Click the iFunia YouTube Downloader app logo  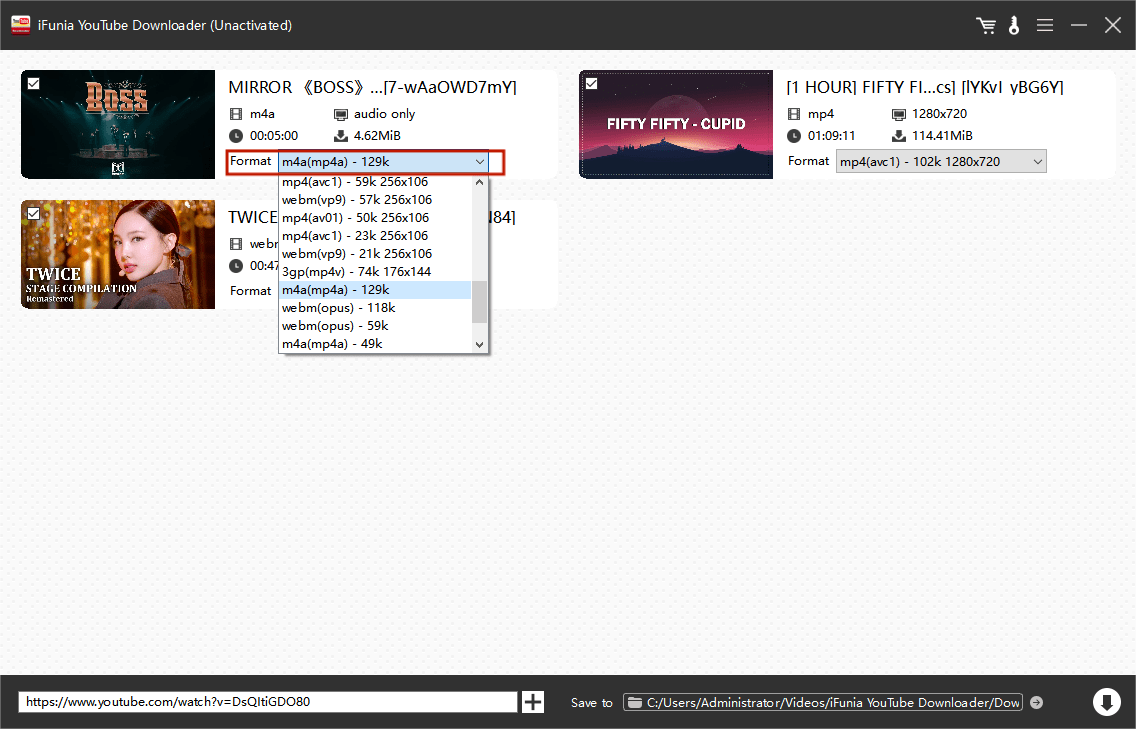tap(19, 25)
